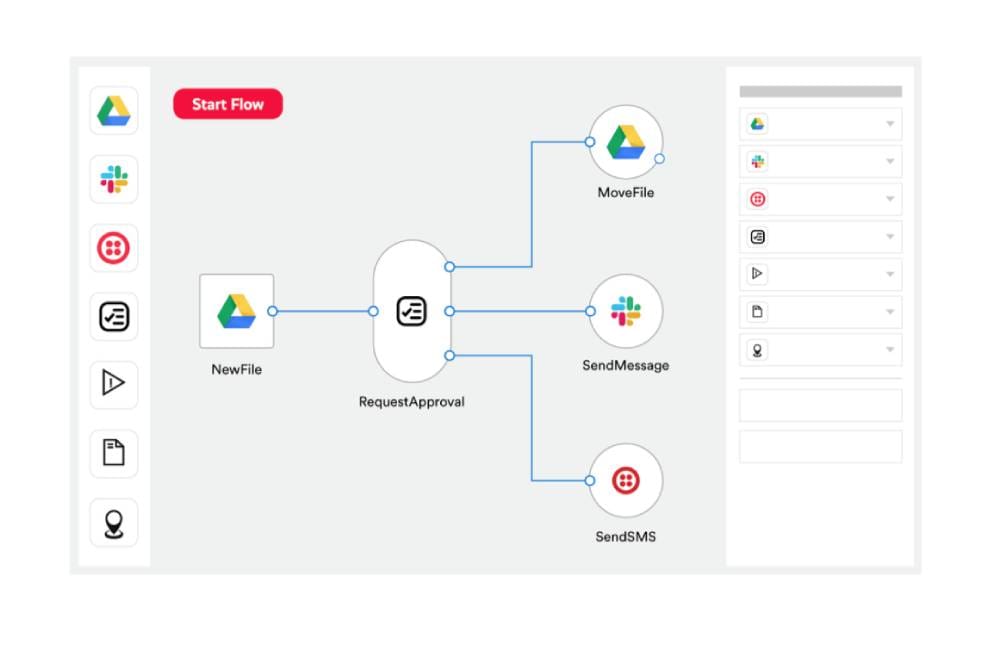Click the document icon in right panel
This screenshot has height=650, width=1000.
coord(758,312)
